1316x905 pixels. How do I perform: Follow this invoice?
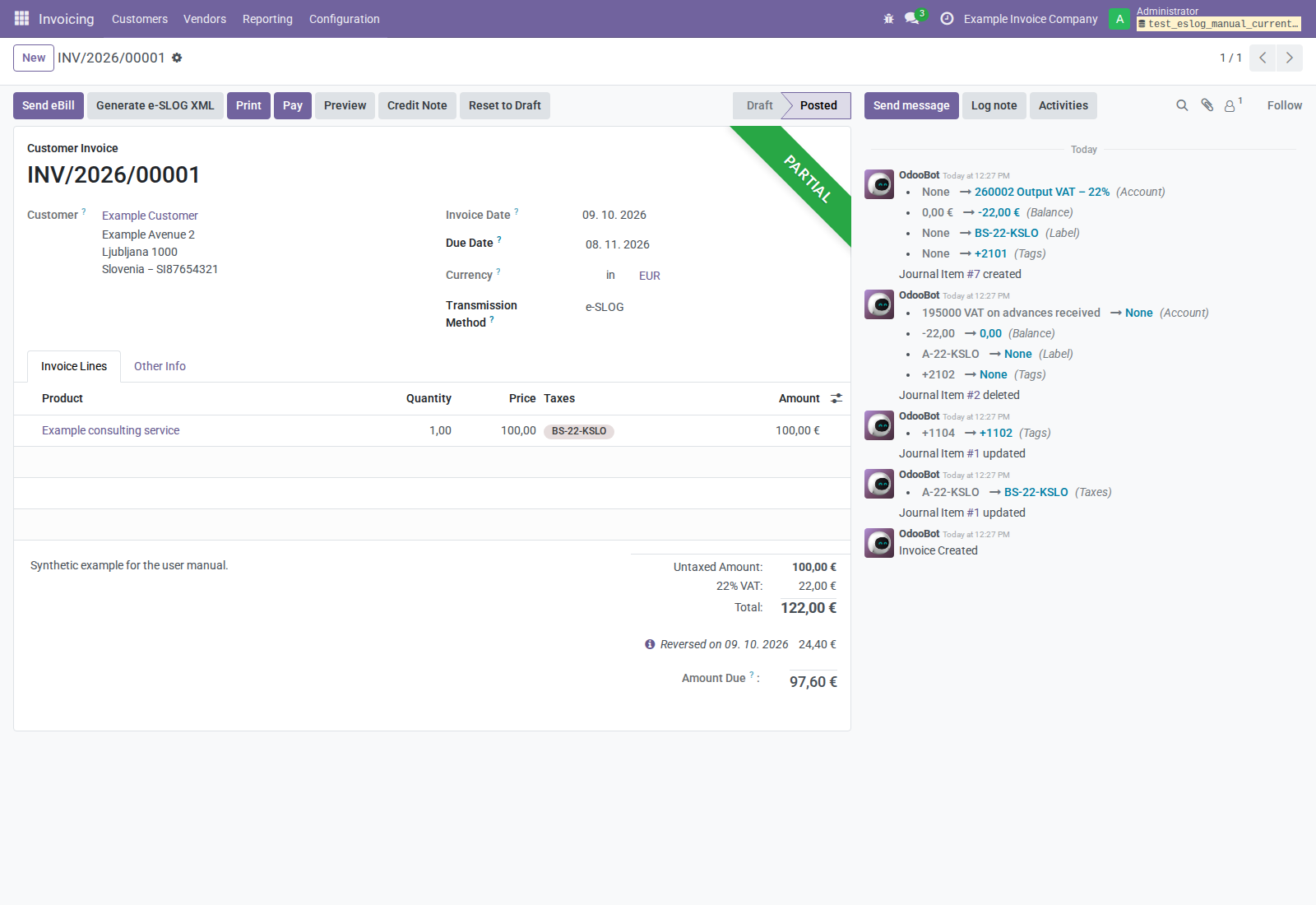[1285, 105]
